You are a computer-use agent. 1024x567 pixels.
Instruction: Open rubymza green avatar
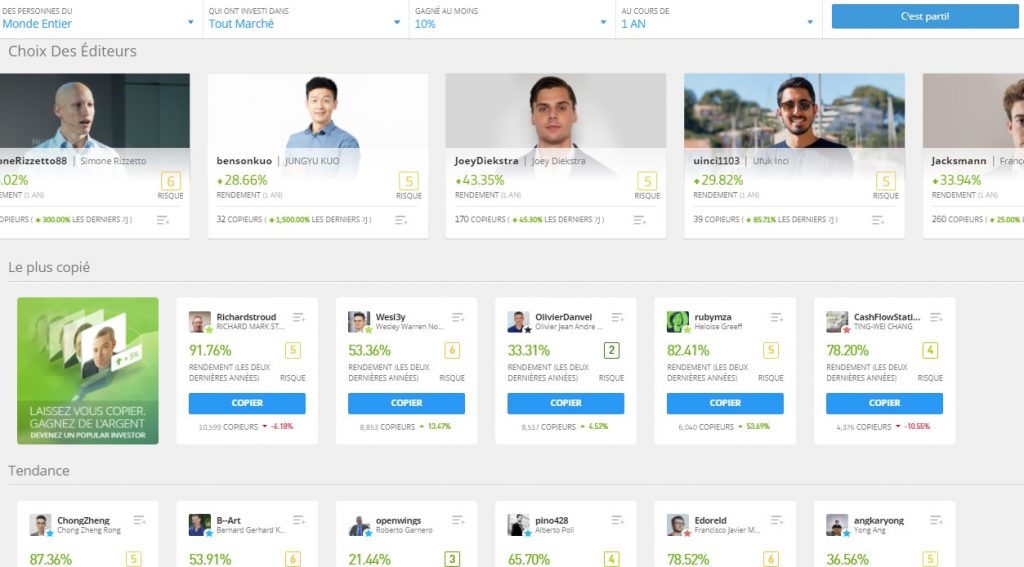(x=678, y=321)
